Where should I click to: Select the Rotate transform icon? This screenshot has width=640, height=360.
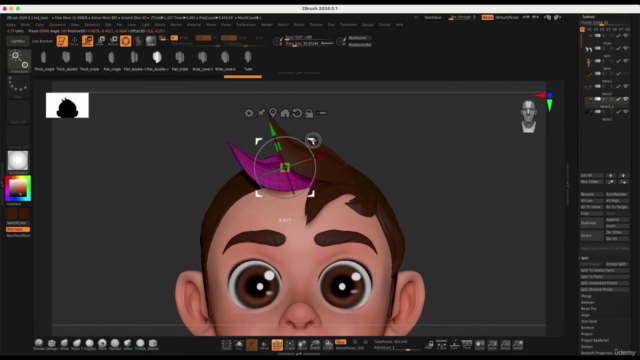113,41
